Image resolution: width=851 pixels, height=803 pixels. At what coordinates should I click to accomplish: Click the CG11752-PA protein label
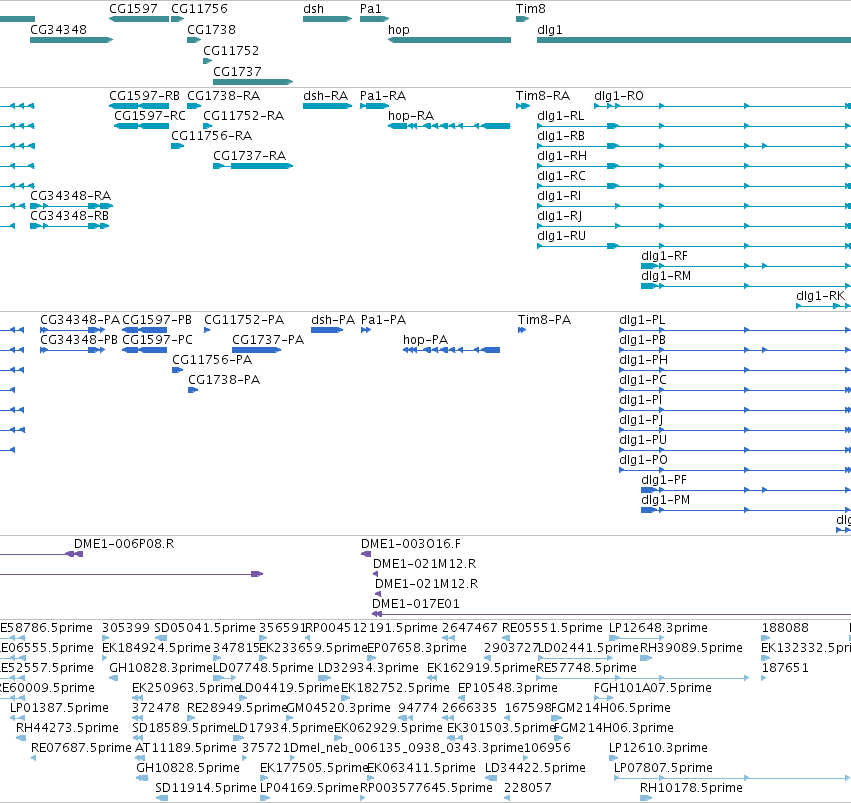pos(244,320)
